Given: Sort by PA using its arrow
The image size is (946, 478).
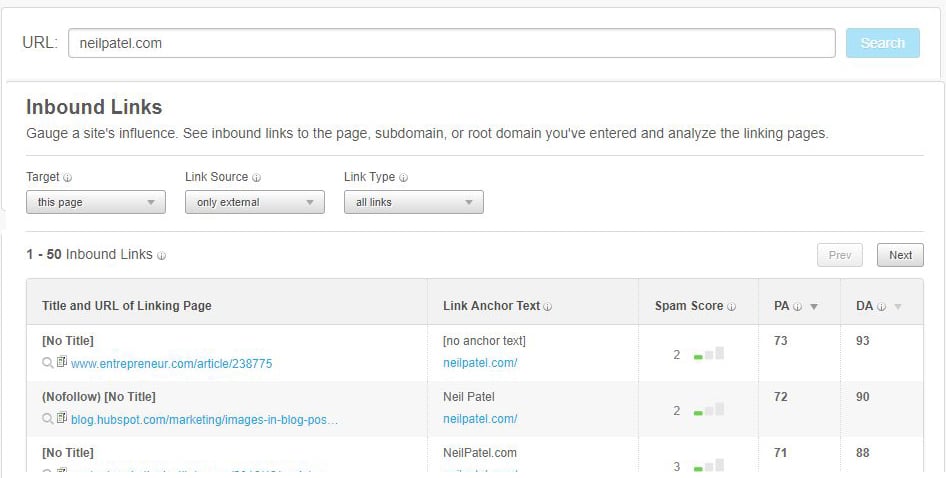Looking at the screenshot, I should [x=813, y=307].
